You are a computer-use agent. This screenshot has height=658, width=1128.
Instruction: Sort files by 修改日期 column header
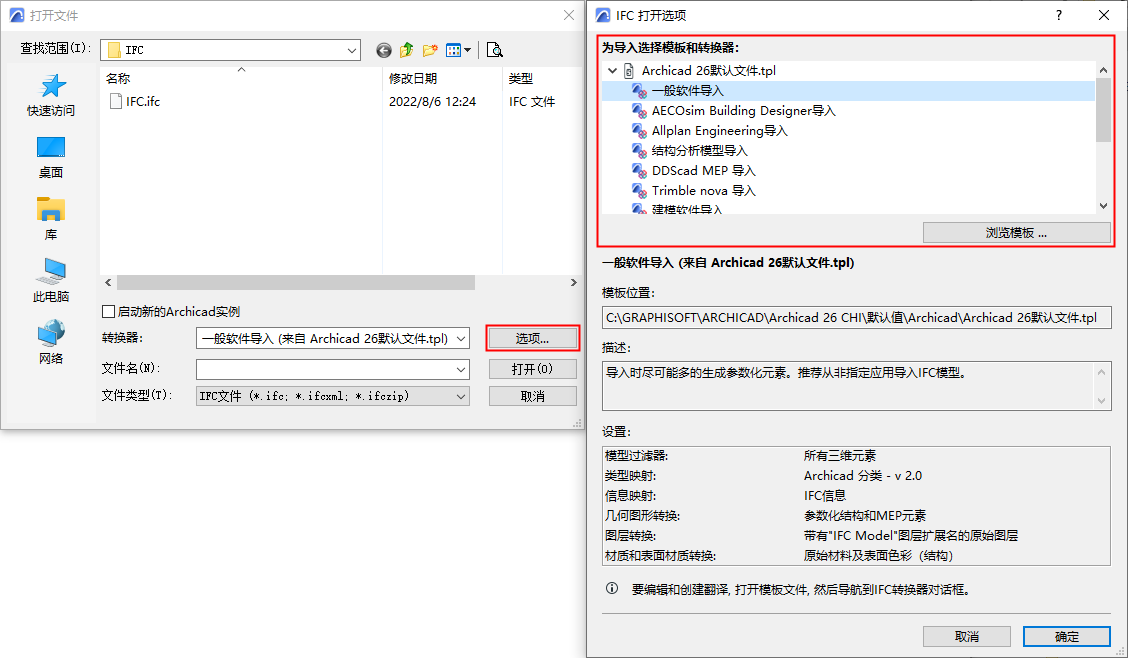[413, 78]
